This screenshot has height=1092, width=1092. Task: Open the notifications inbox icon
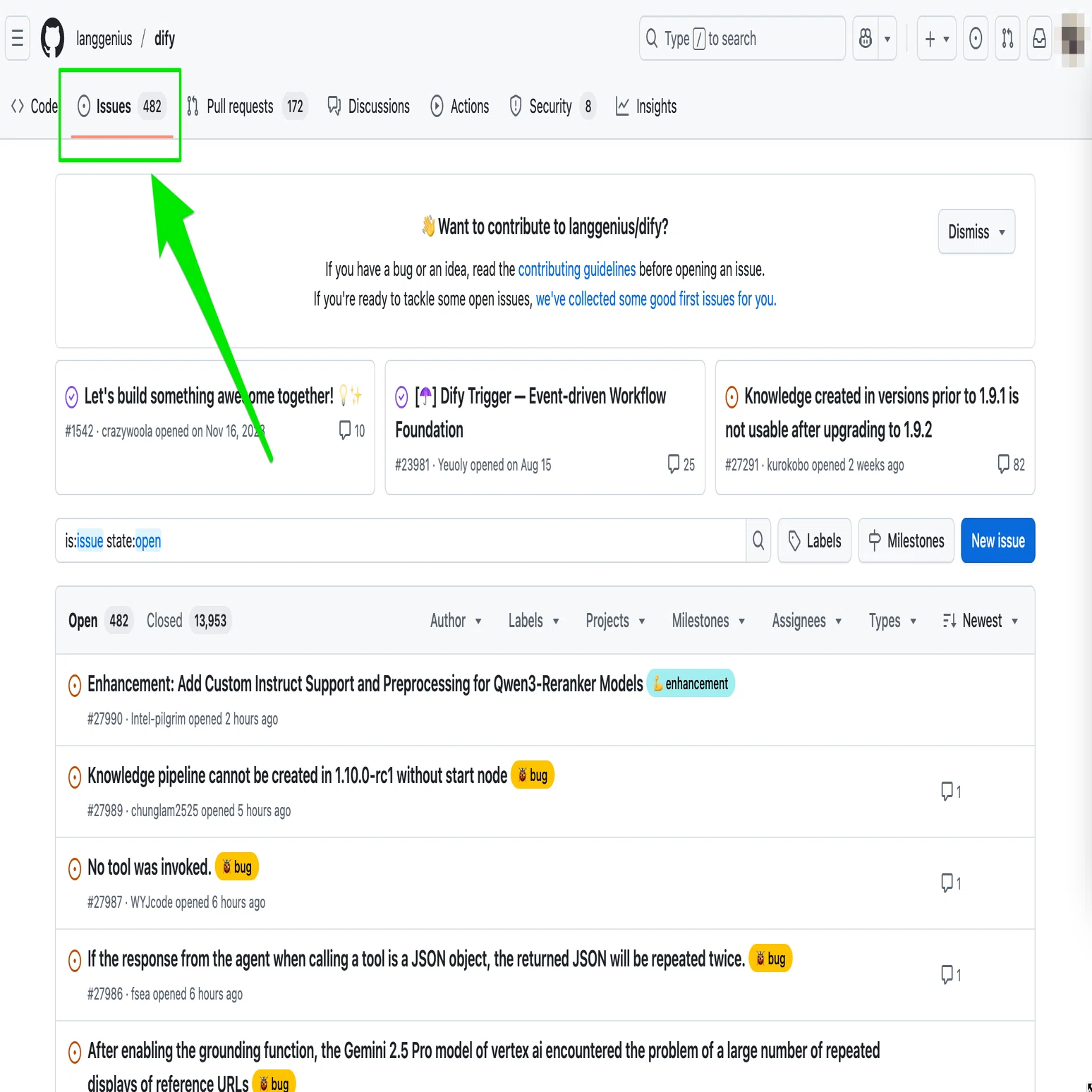point(1039,38)
